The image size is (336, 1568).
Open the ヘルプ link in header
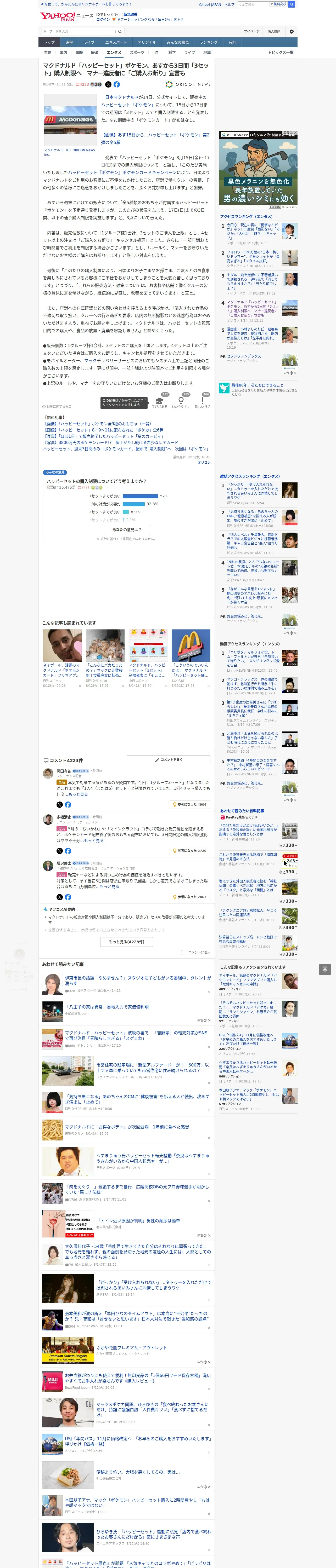[x=229, y=4]
